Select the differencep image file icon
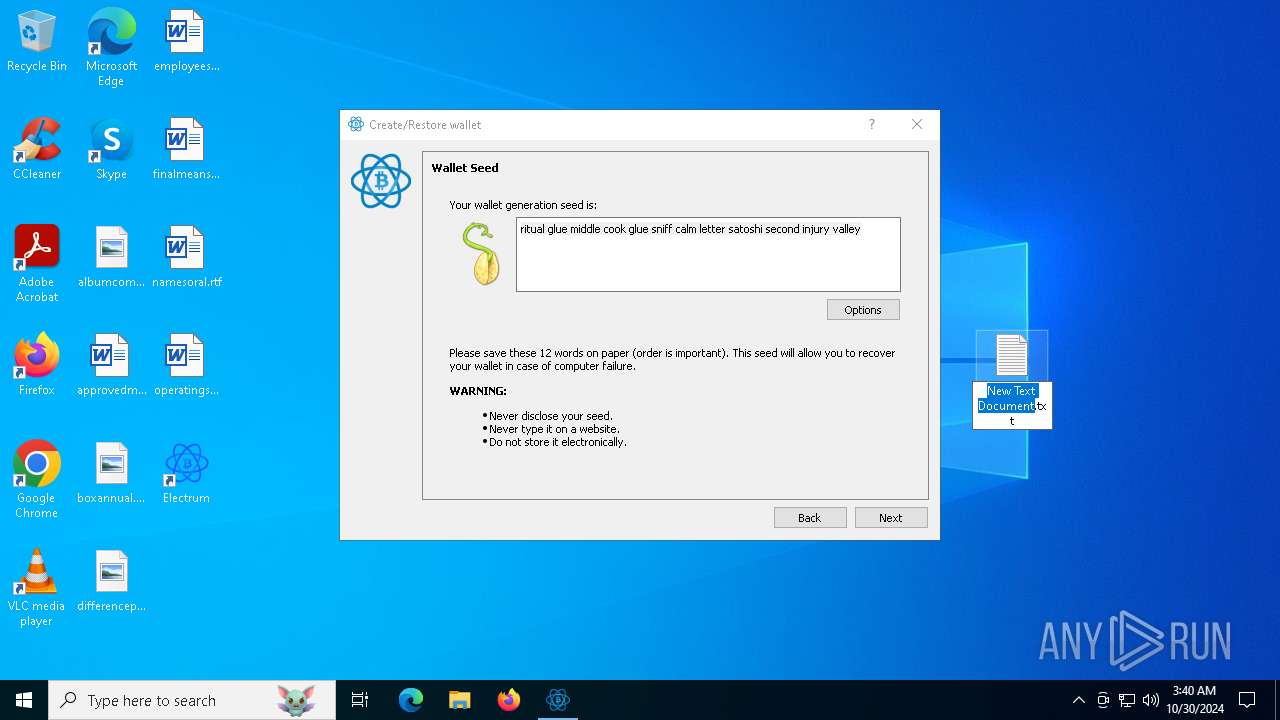1280x720 pixels. (x=111, y=582)
